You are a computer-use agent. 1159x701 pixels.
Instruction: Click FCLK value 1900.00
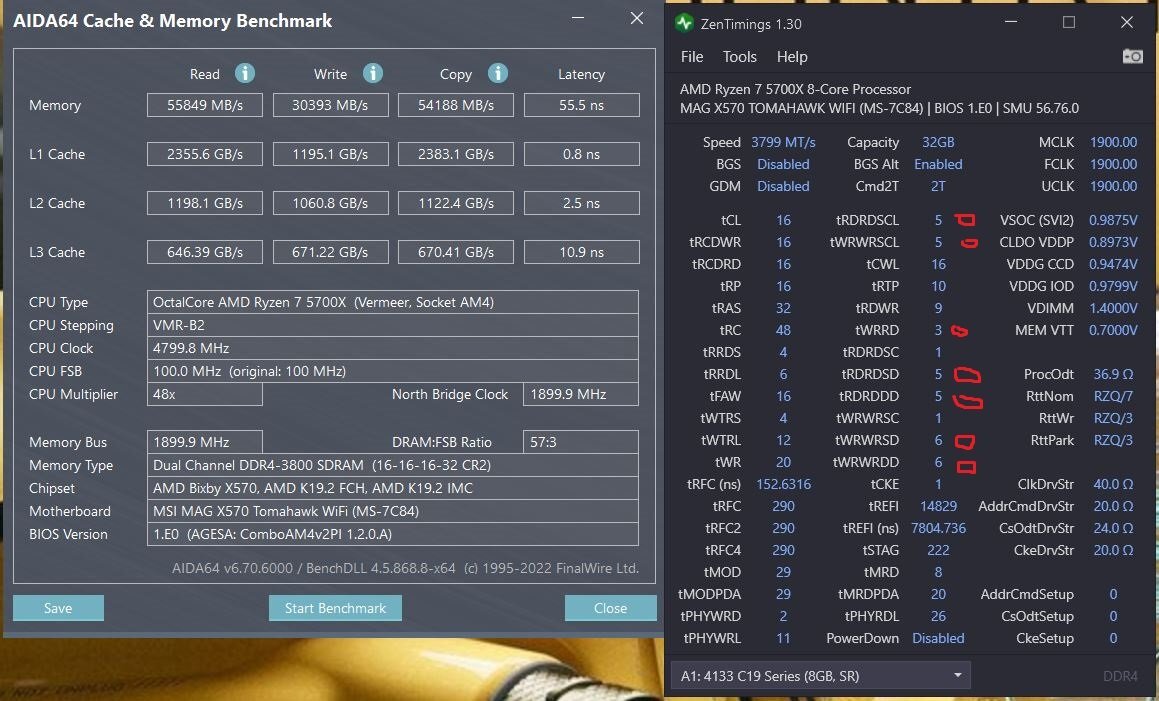pos(1113,164)
